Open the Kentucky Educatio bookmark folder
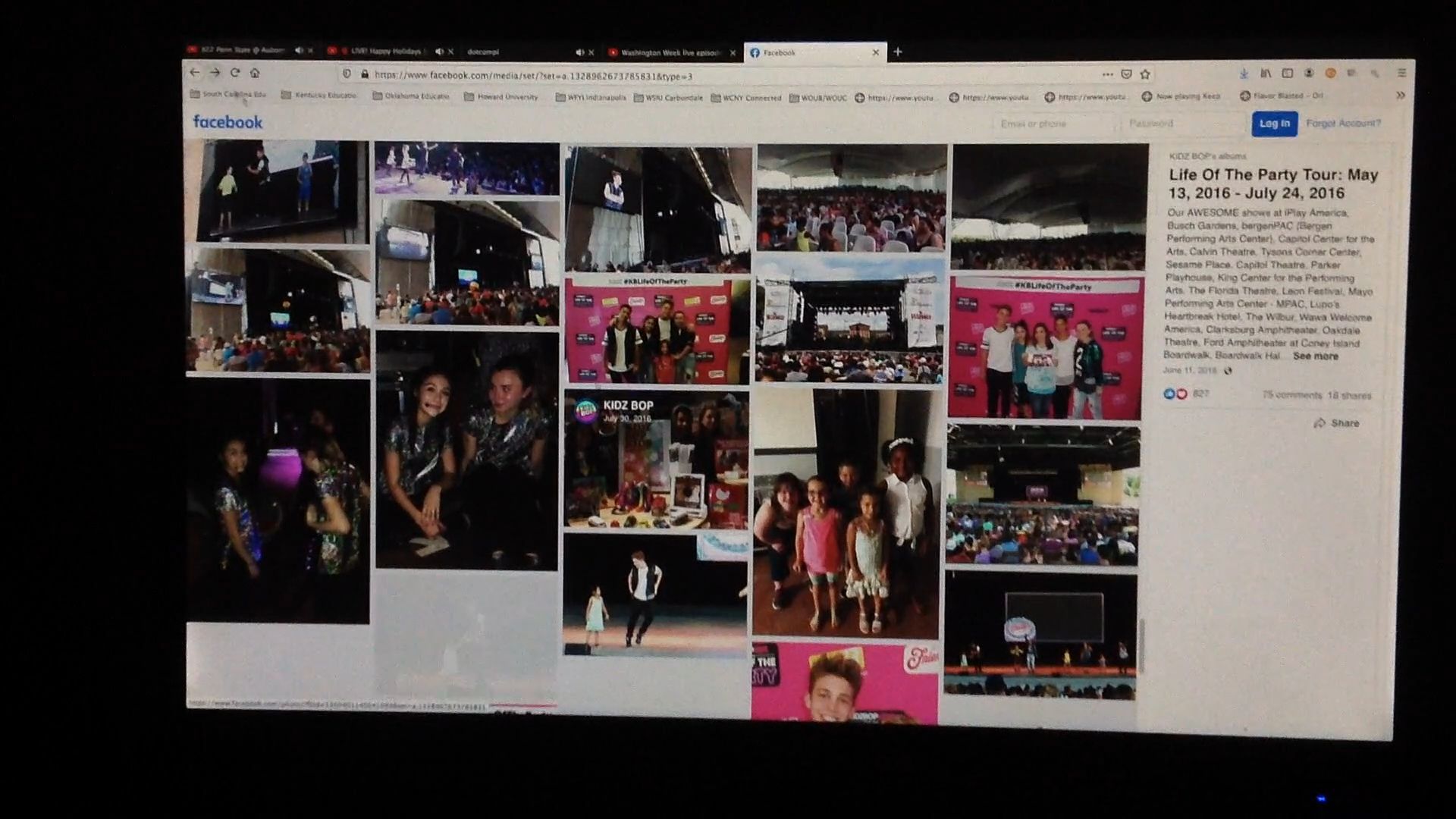The image size is (1456, 819). click(318, 96)
